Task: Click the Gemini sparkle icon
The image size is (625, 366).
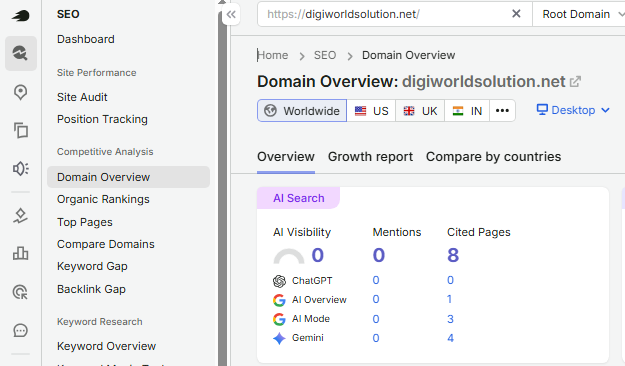Action: tap(279, 338)
